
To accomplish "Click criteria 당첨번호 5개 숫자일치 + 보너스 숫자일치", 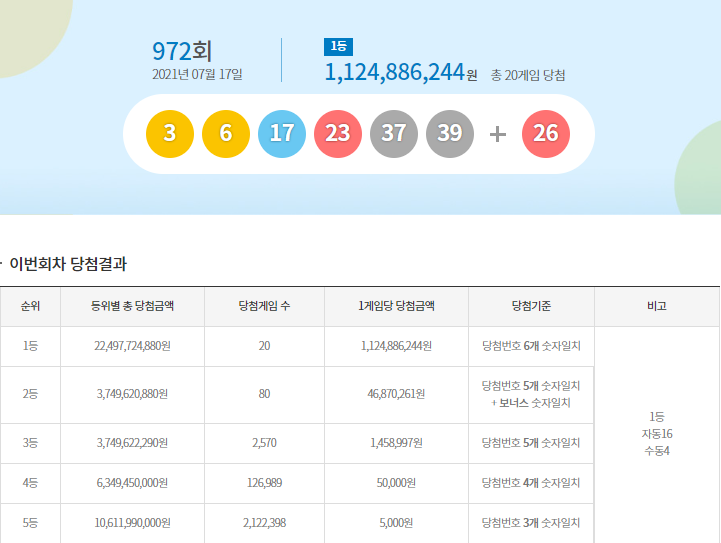I will [531, 394].
